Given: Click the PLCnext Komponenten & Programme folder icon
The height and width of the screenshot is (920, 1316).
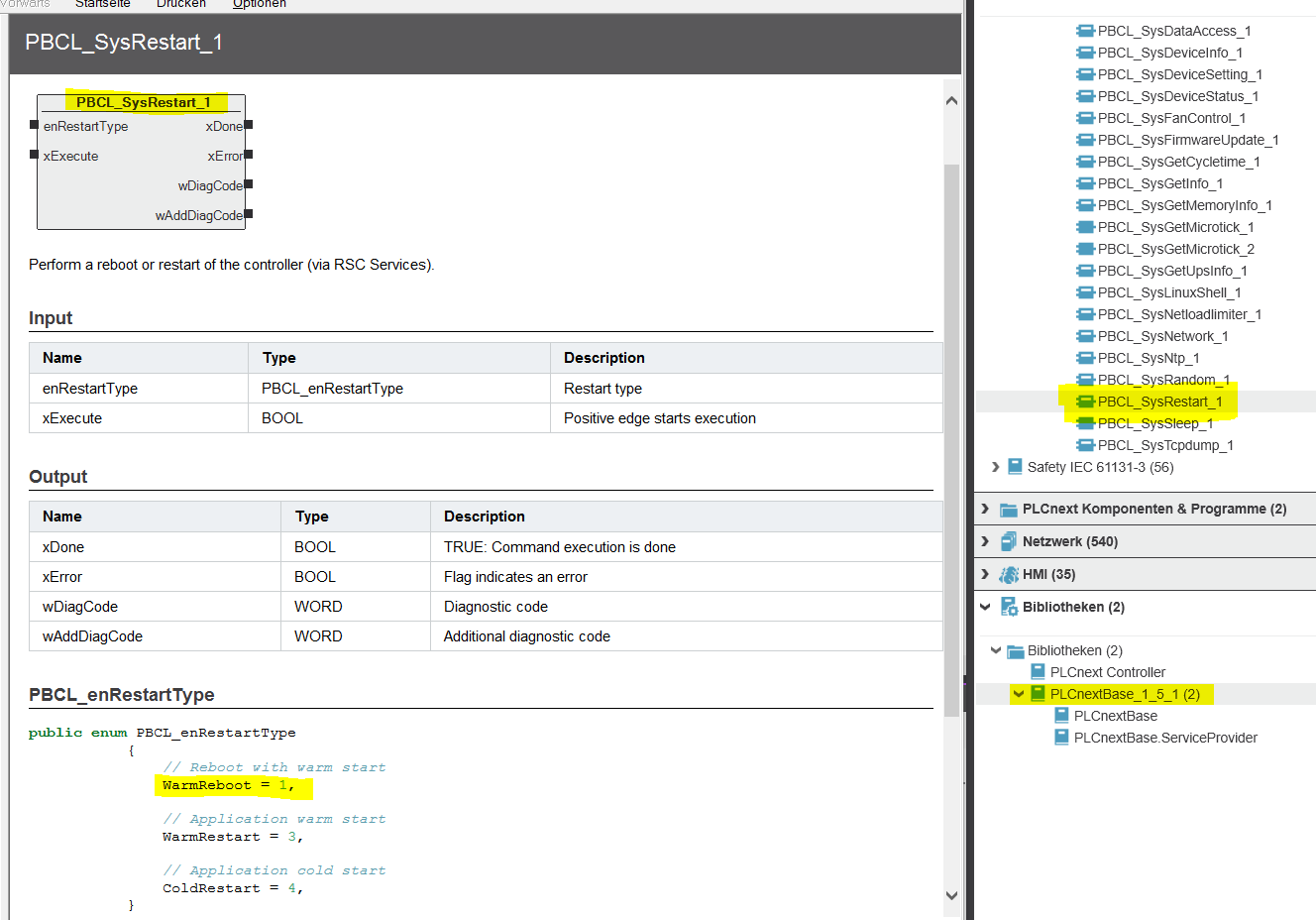Looking at the screenshot, I should pyautogui.click(x=1009, y=510).
